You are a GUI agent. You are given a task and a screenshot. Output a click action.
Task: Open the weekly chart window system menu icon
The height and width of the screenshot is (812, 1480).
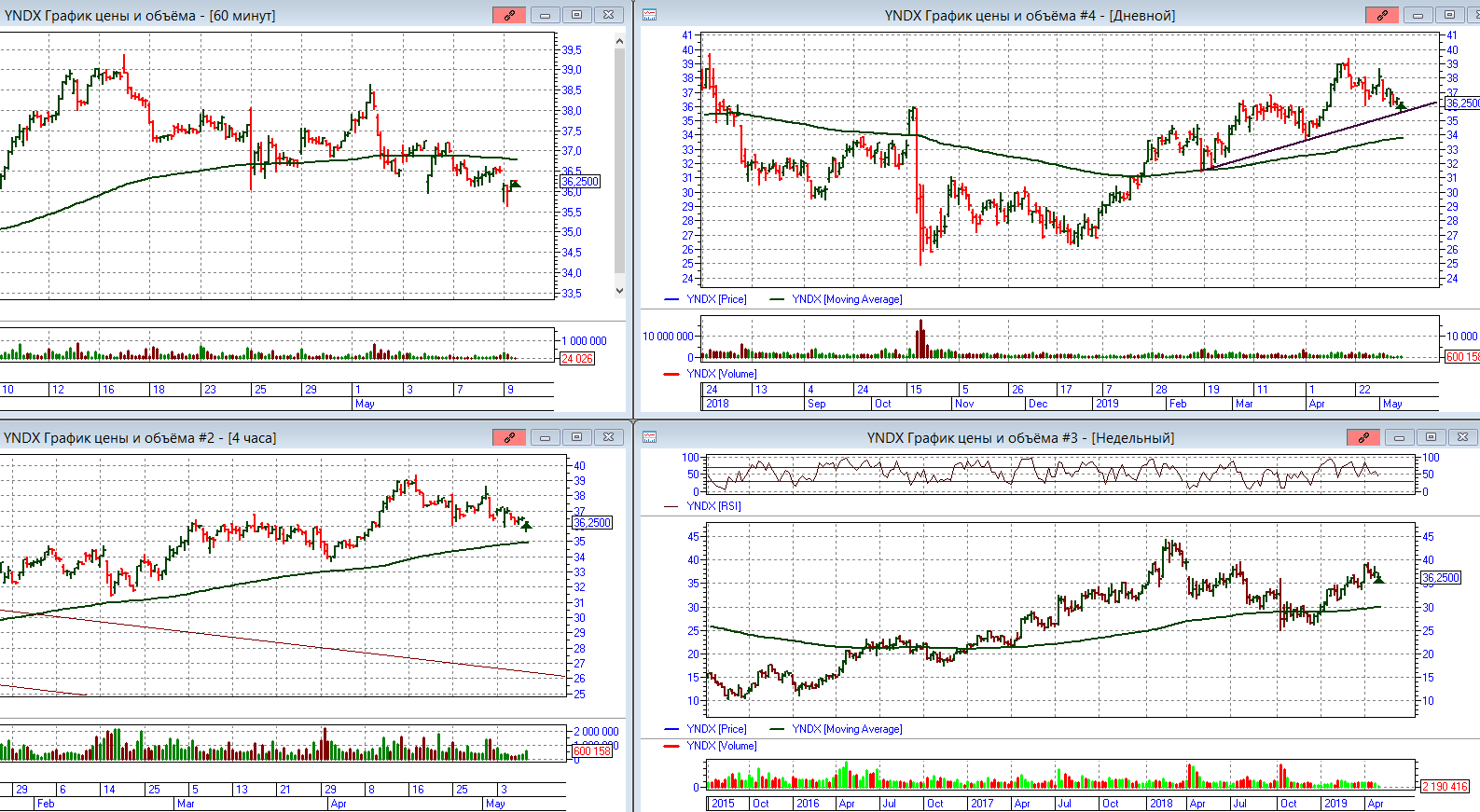coord(650,437)
